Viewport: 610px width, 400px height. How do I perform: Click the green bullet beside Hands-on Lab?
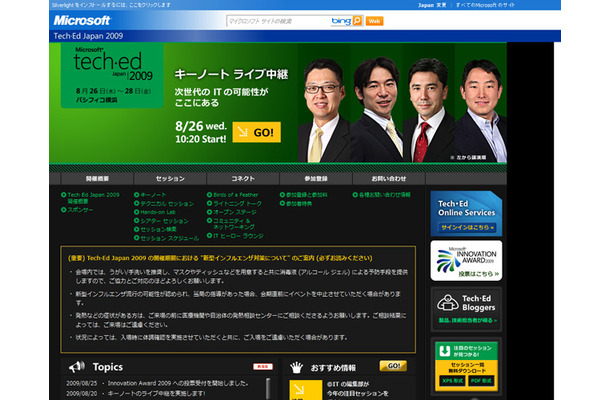[x=137, y=212]
